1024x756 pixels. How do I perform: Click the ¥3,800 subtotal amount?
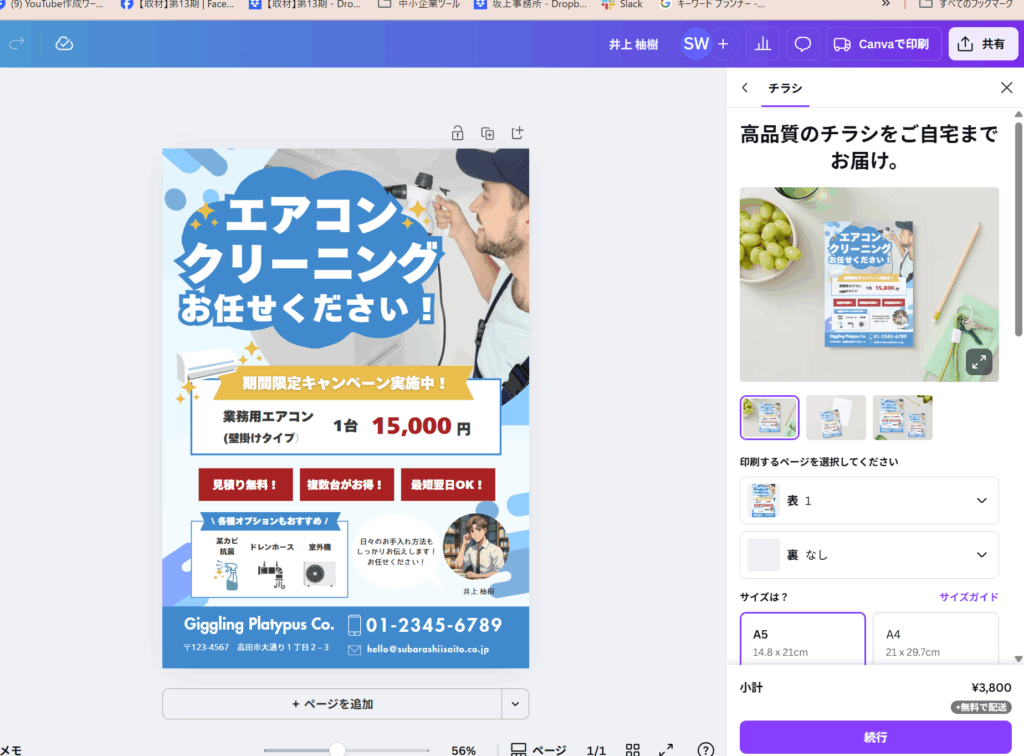coord(991,687)
